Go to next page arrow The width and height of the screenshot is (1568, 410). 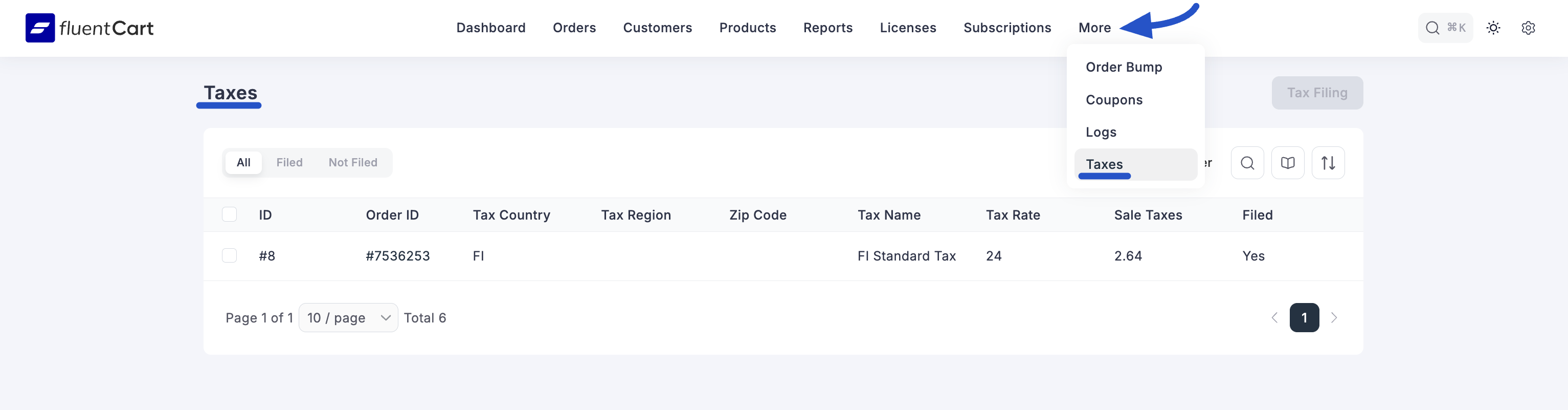pyautogui.click(x=1334, y=317)
